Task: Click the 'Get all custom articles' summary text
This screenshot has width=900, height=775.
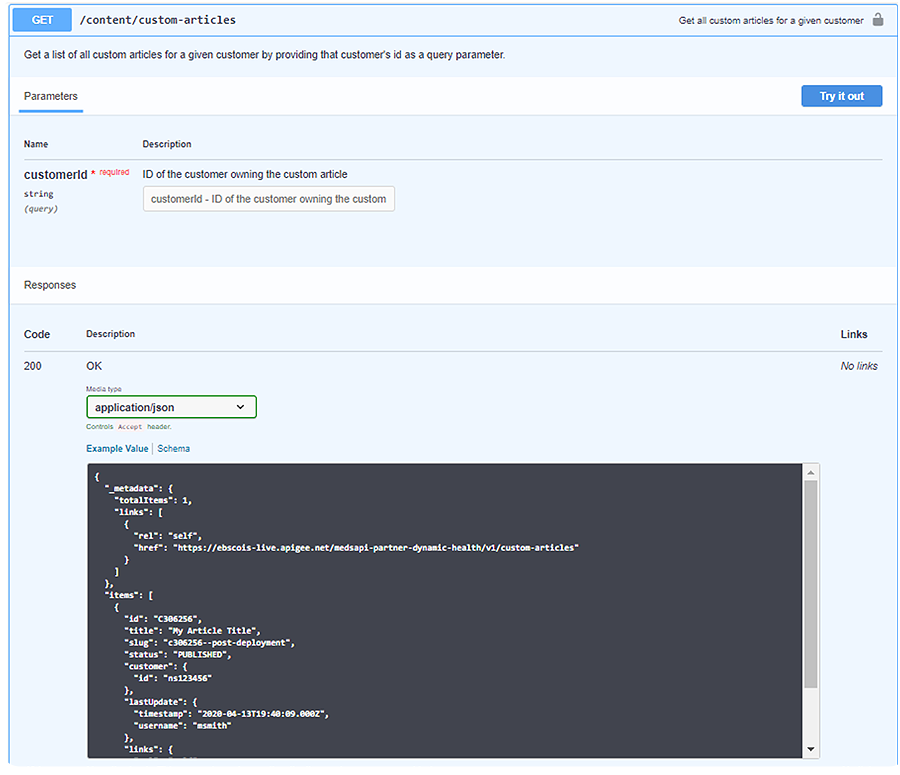Action: click(770, 20)
